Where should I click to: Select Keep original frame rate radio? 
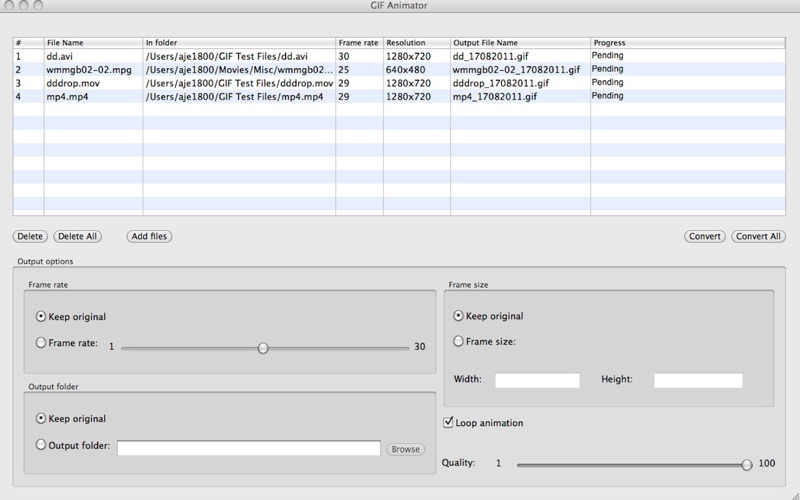pyautogui.click(x=41, y=317)
